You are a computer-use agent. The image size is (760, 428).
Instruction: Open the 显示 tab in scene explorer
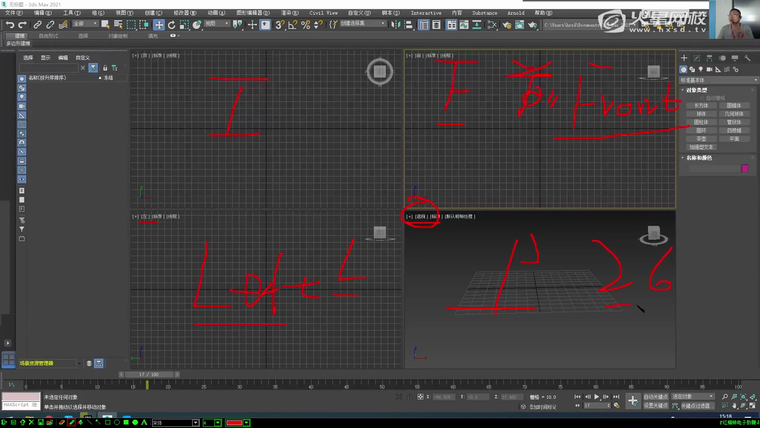[x=45, y=58]
